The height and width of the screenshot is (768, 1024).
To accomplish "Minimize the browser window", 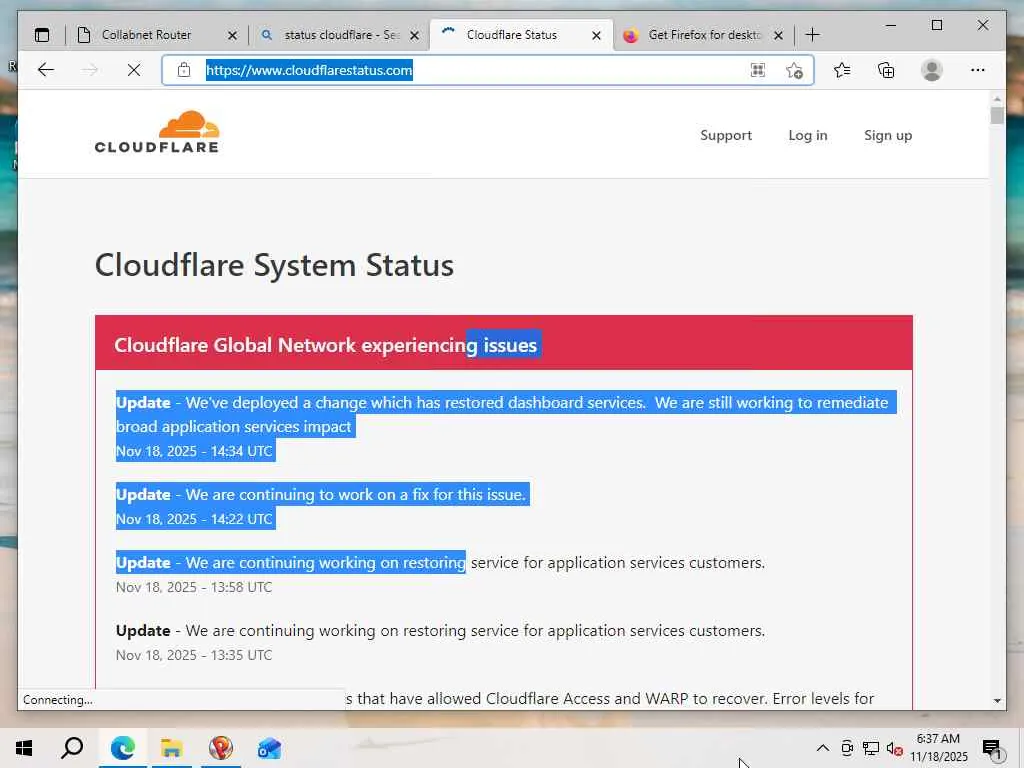I will click(x=891, y=25).
